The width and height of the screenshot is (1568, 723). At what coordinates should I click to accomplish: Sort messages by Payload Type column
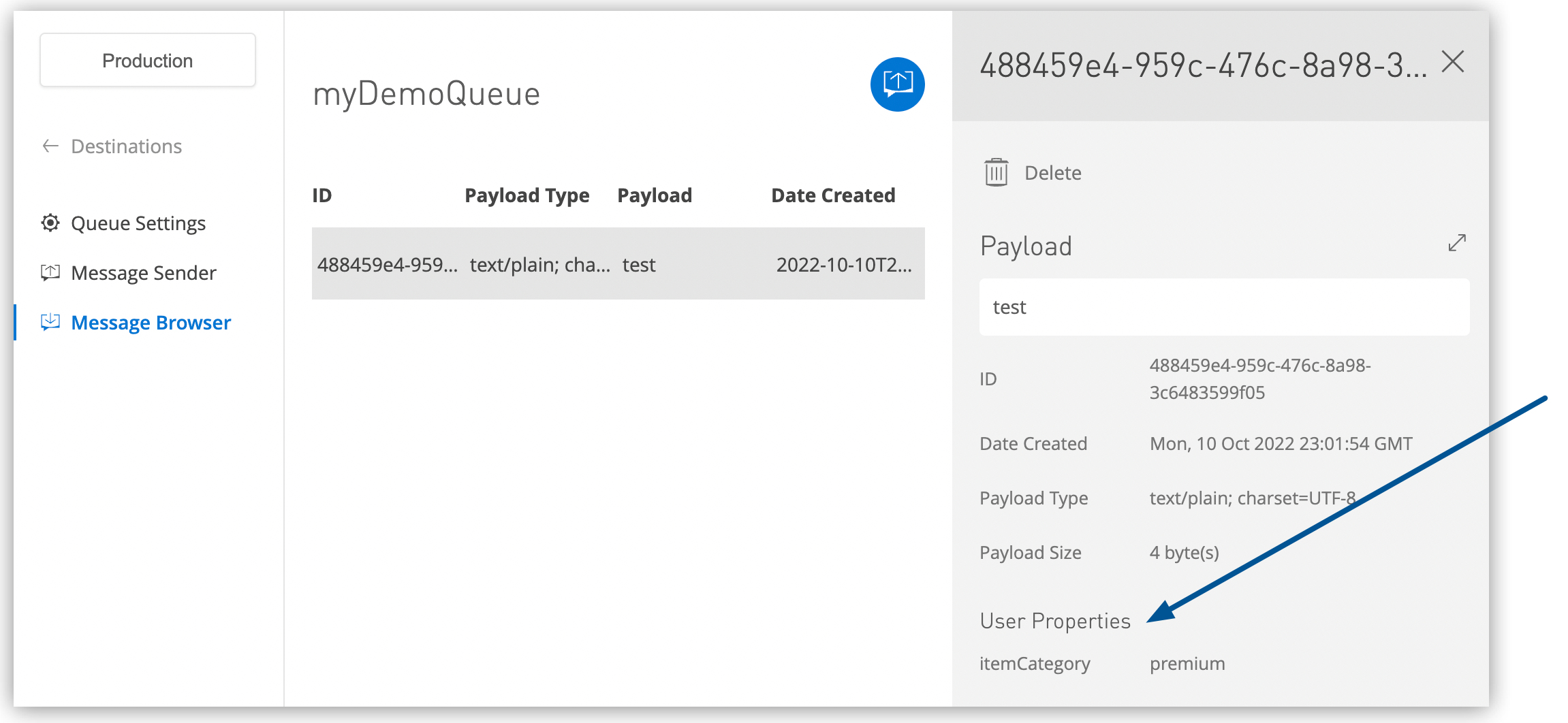click(527, 195)
